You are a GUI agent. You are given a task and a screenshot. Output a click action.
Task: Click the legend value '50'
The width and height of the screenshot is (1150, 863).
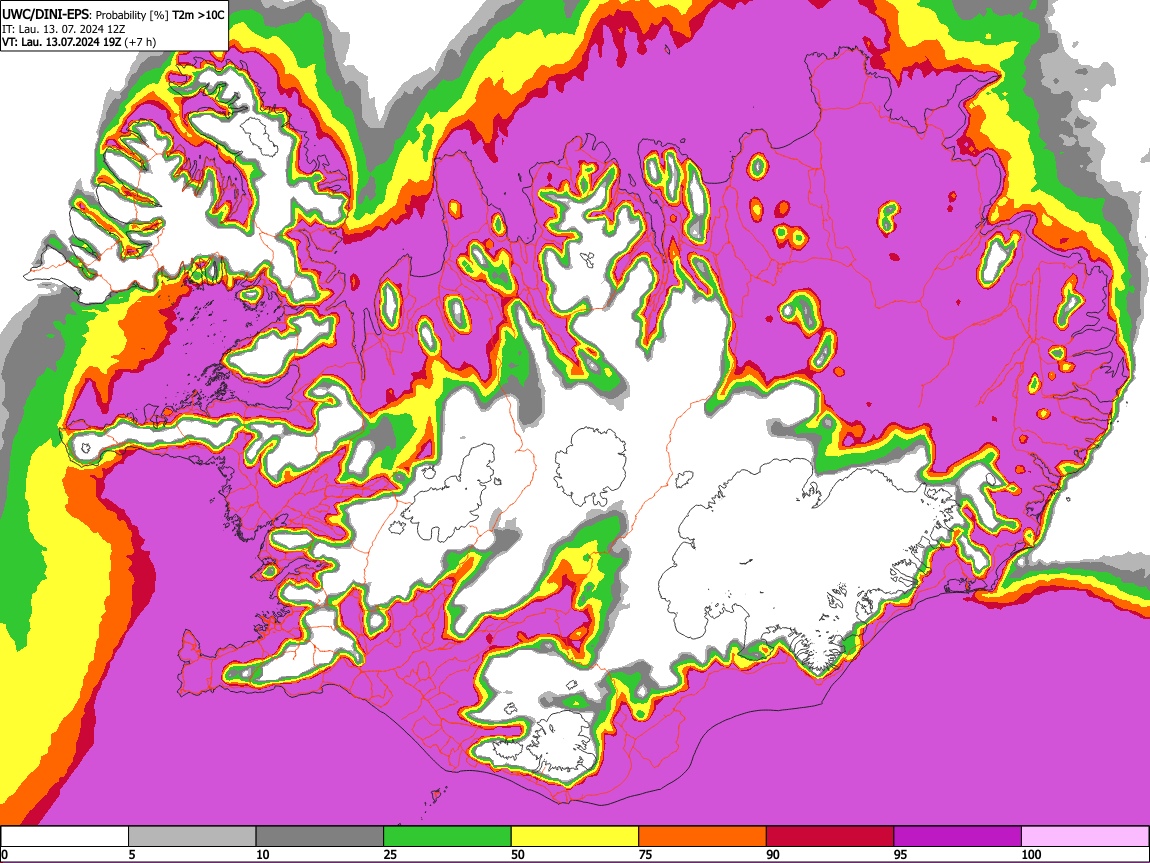518,854
